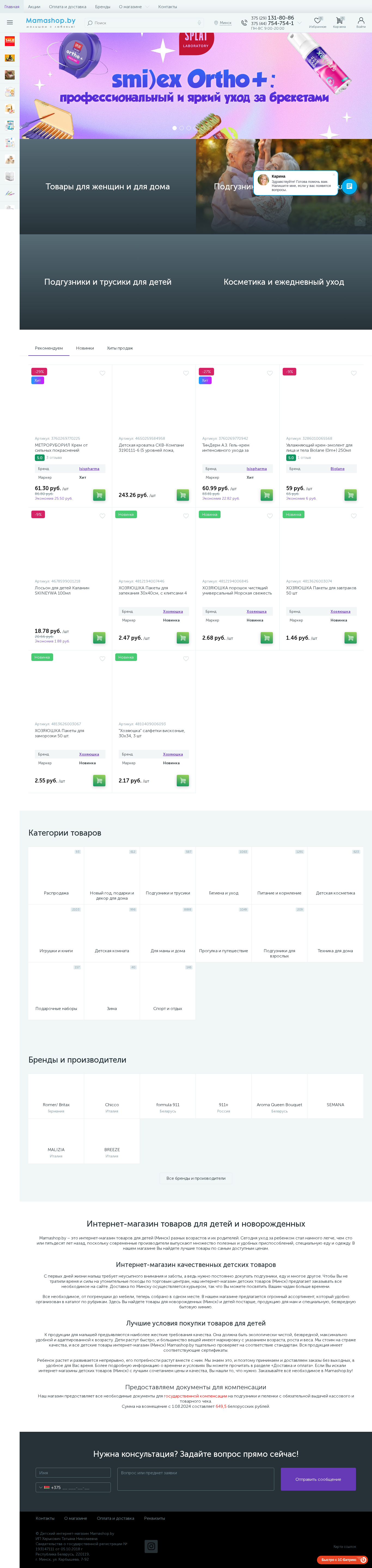Open the hamburger catalog menu
This screenshot has height=1568, width=372.
(10, 23)
